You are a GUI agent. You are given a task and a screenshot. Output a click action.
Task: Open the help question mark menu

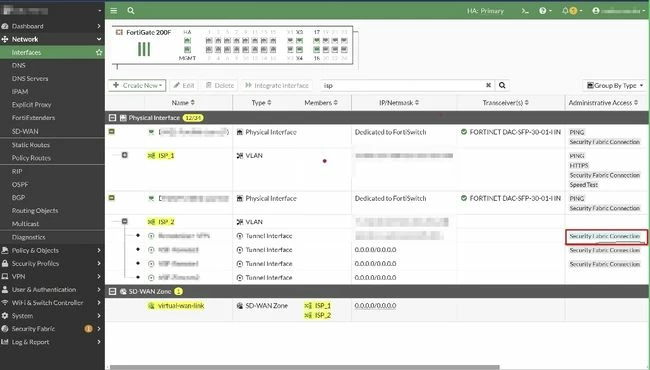tap(545, 11)
